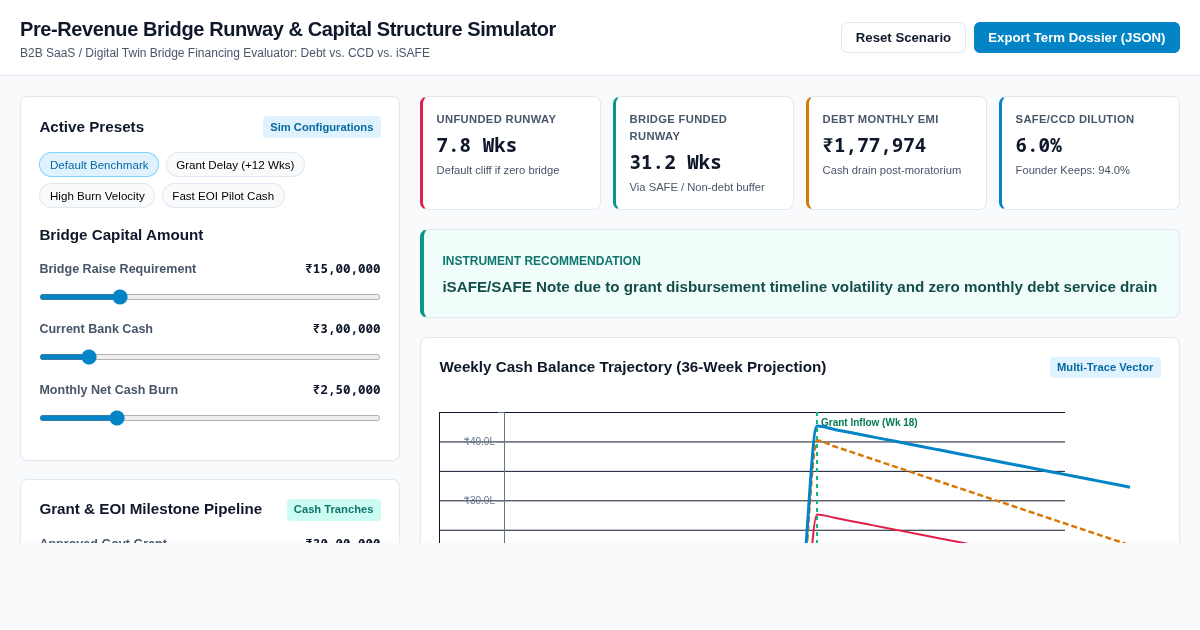
Task: Click the Default cliff if zero bridge caption
Action: pos(498,170)
